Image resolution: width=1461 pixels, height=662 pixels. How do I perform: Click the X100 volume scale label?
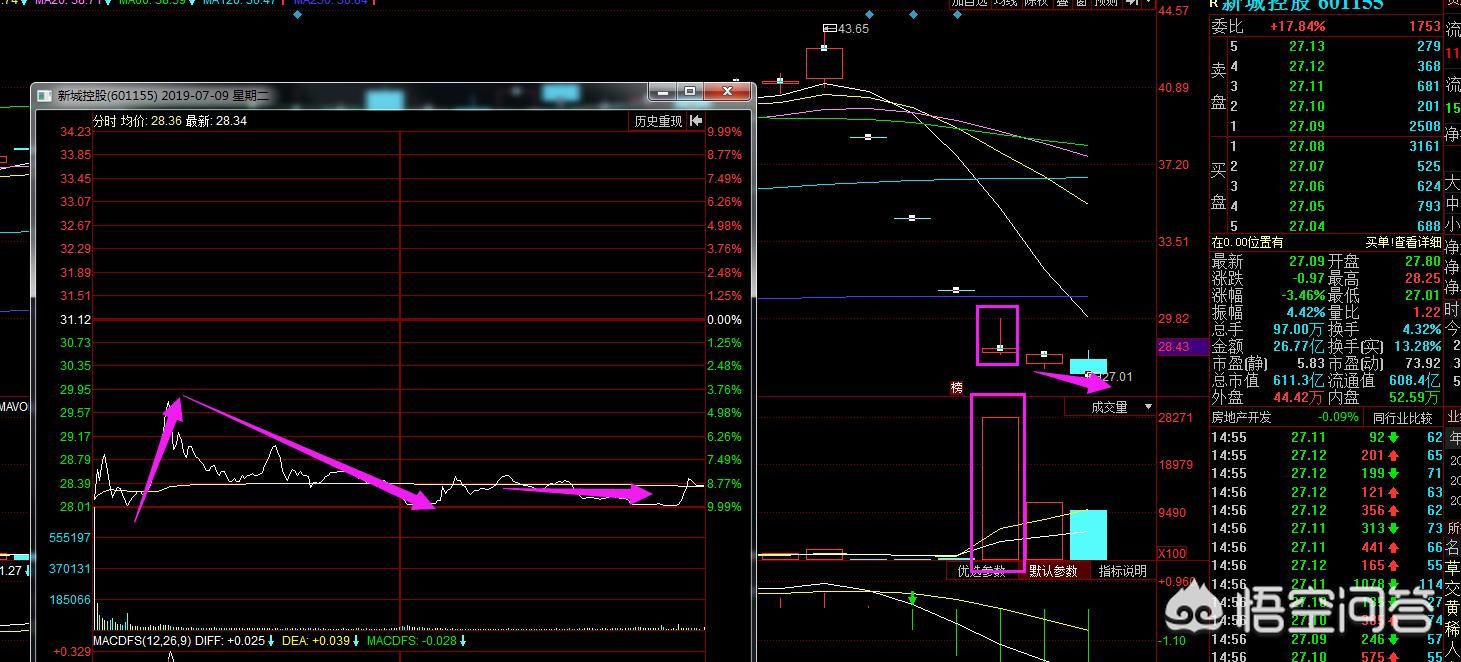[1172, 553]
